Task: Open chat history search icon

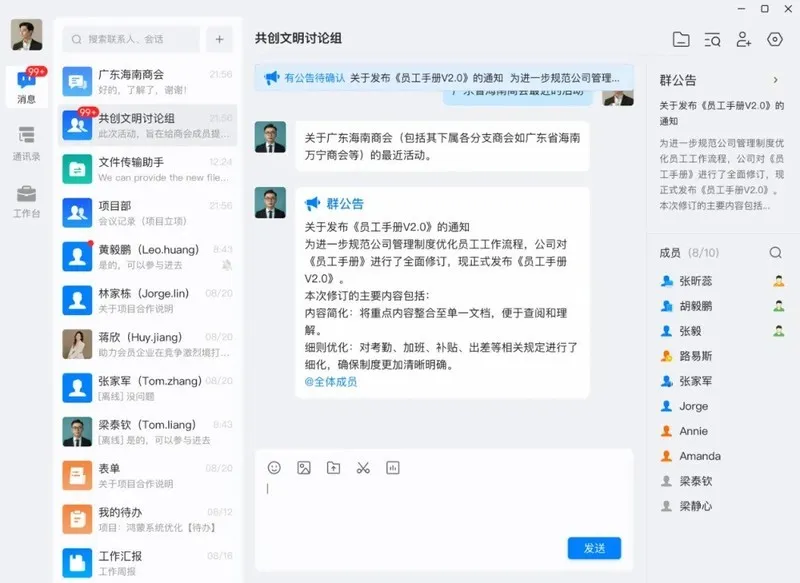Action: (712, 39)
